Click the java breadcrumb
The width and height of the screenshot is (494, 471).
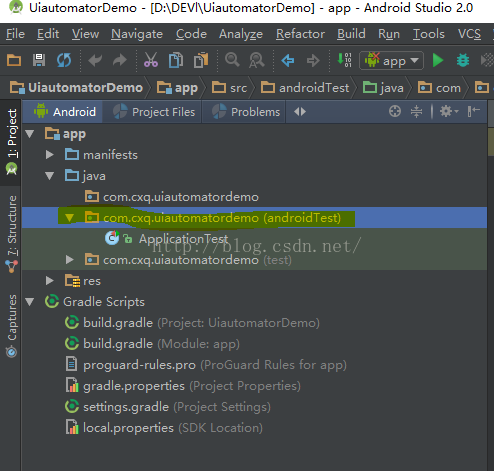(x=383, y=88)
